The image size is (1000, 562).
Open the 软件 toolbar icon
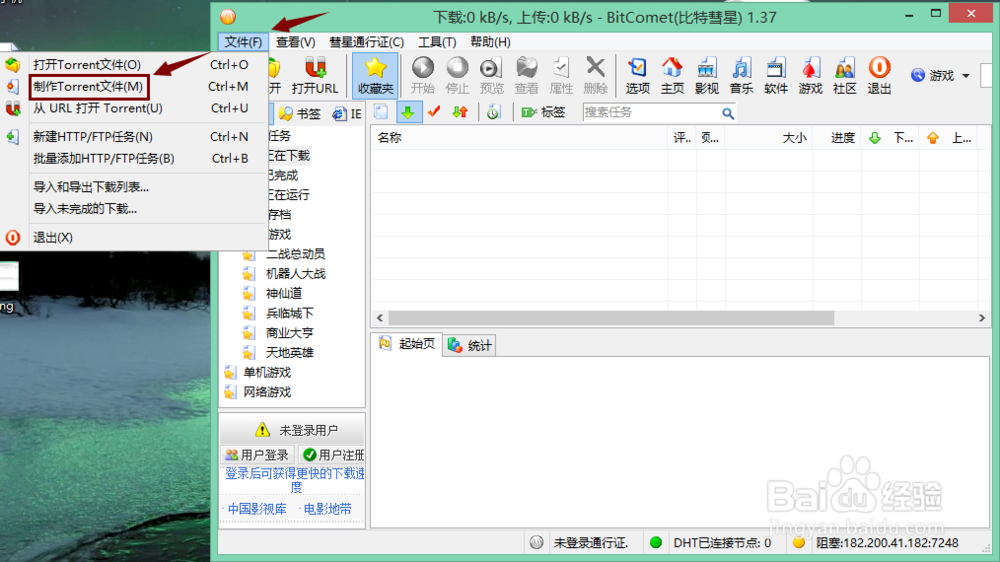coord(776,75)
